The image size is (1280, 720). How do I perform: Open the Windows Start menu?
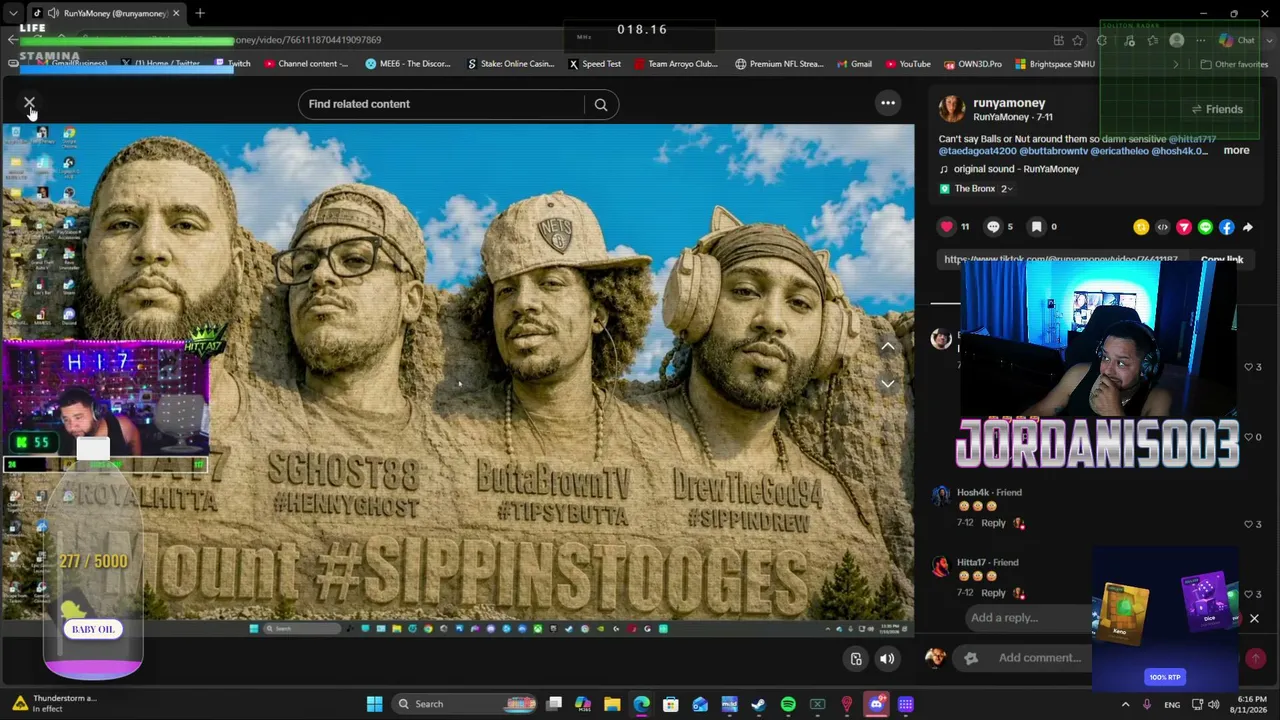tap(374, 704)
